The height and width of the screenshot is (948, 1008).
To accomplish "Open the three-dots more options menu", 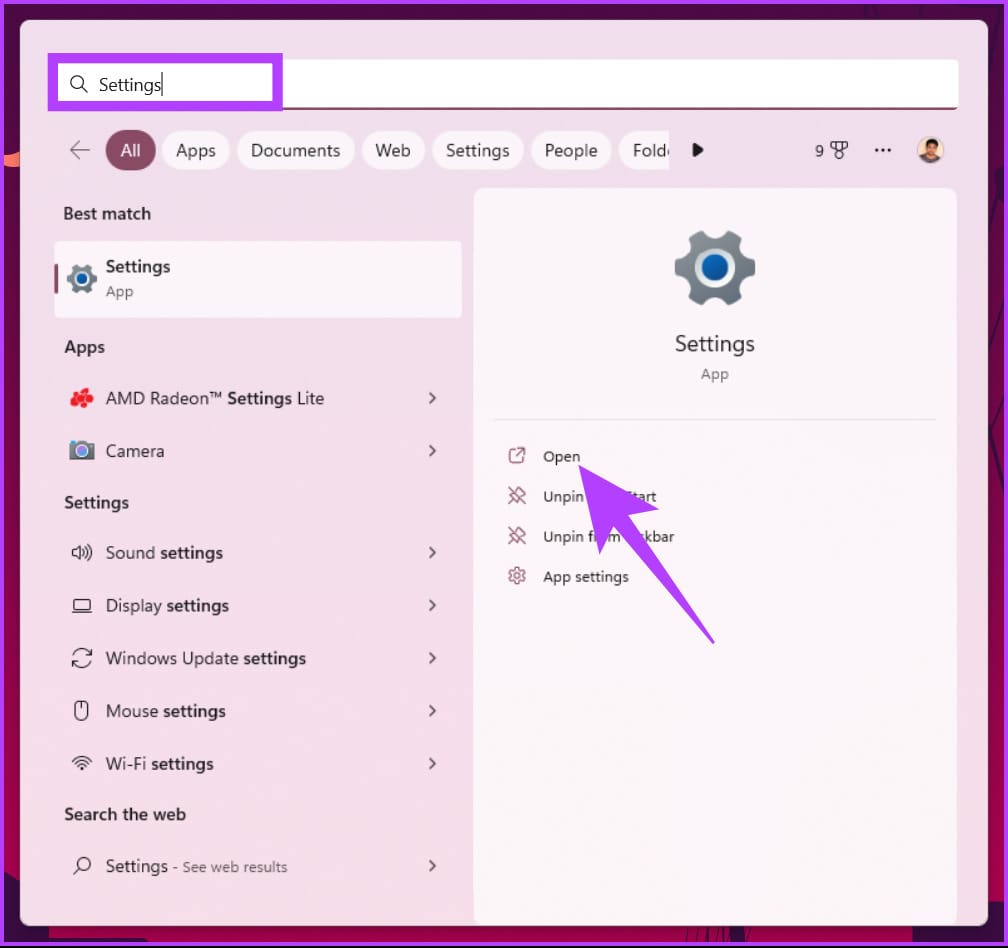I will (883, 150).
